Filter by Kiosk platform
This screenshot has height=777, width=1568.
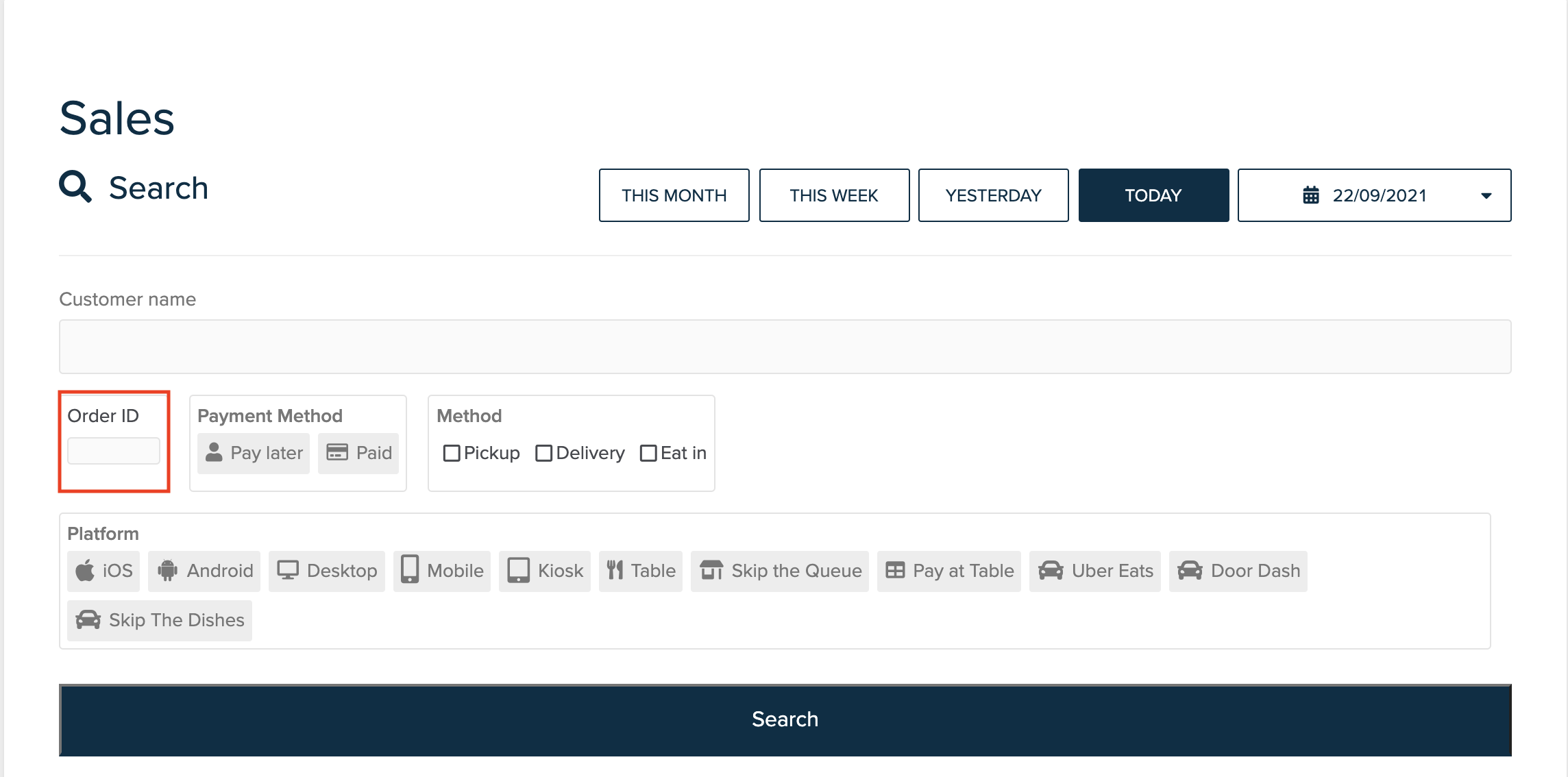545,570
